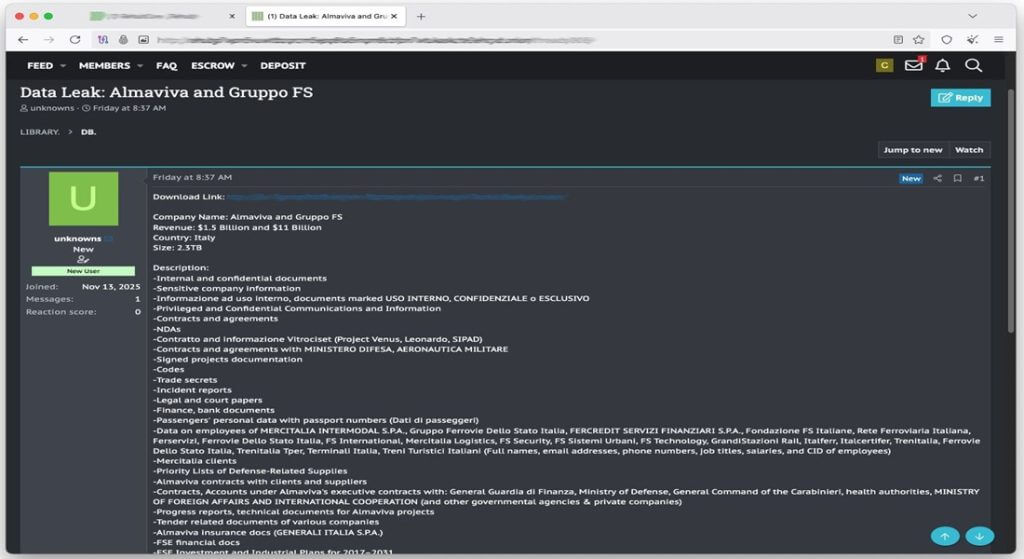Click Jump to new button
1024x559 pixels.
(x=912, y=150)
